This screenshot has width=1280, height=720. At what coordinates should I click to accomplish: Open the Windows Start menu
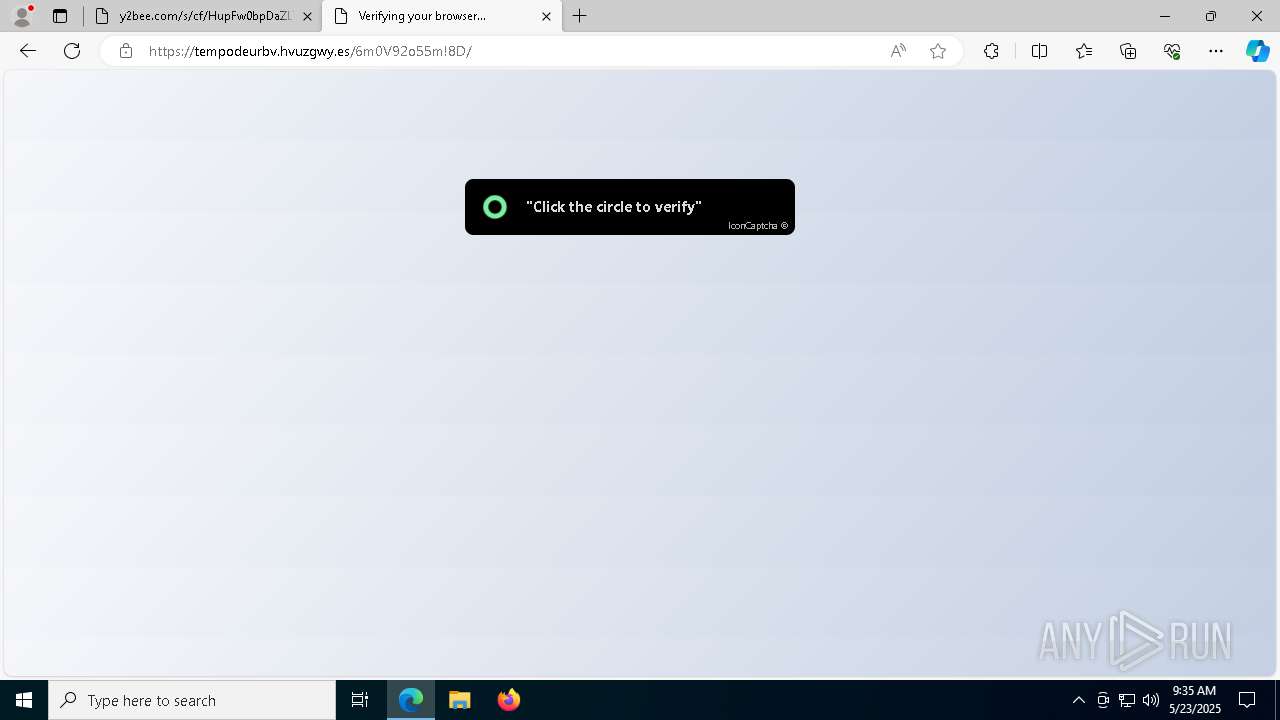24,700
